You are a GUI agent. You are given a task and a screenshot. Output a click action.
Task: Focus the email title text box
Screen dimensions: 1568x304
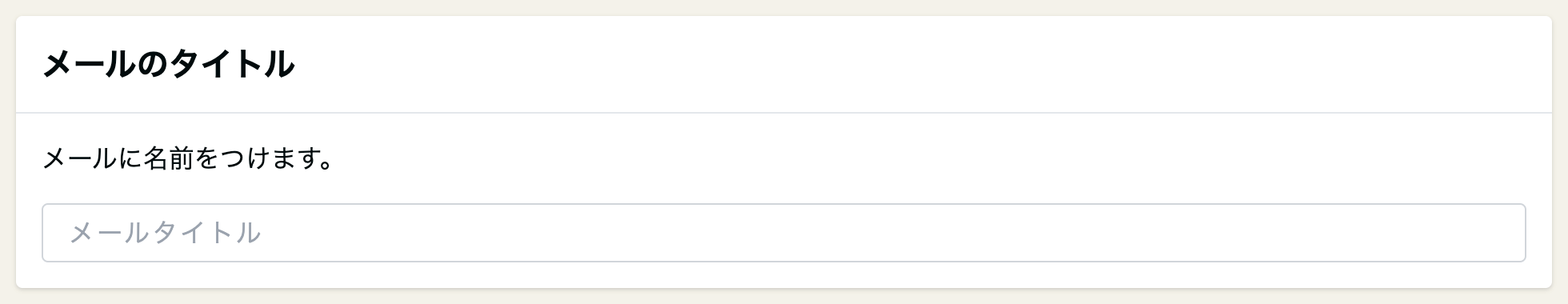tap(783, 233)
